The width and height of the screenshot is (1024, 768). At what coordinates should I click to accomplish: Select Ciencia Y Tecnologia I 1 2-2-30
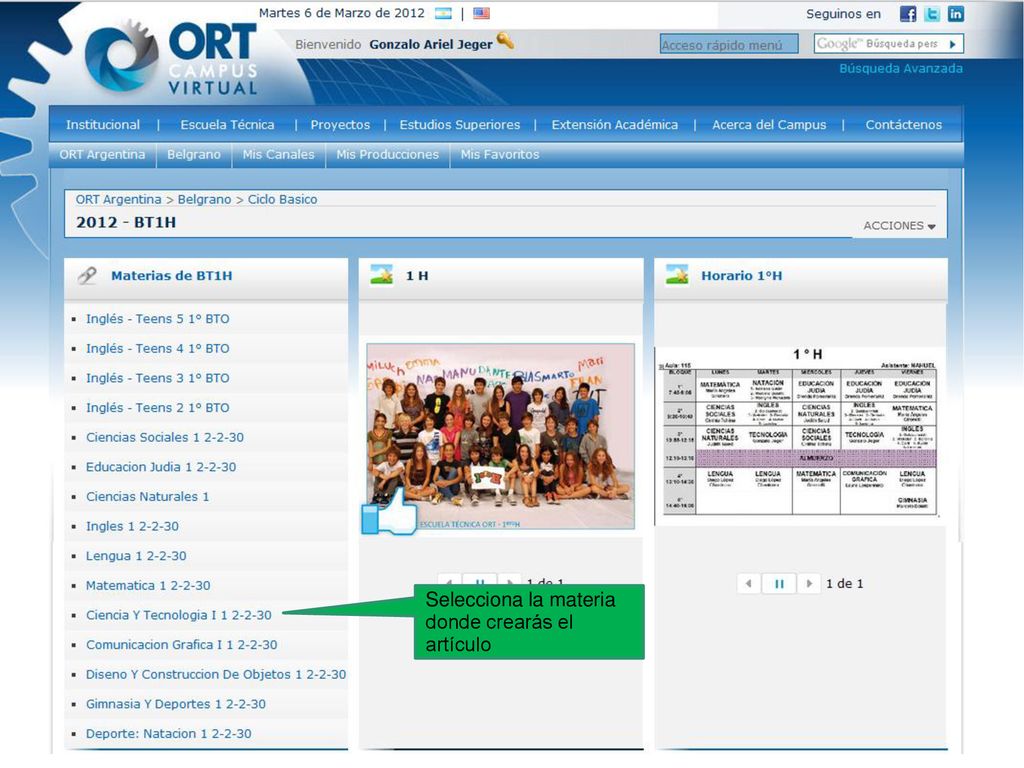click(x=178, y=615)
